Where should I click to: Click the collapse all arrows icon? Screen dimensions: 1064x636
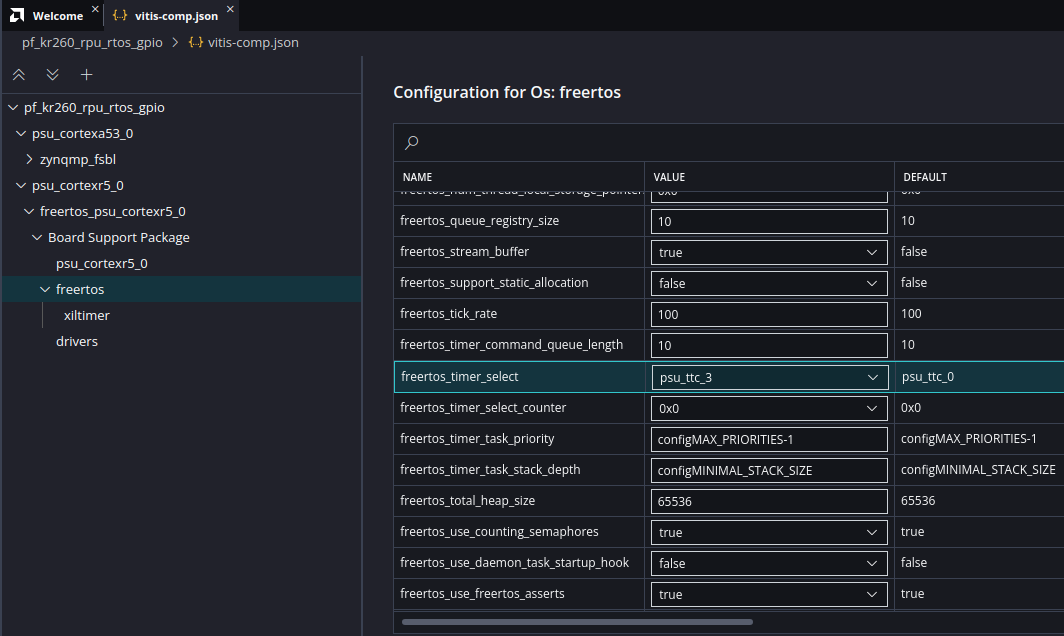19,75
